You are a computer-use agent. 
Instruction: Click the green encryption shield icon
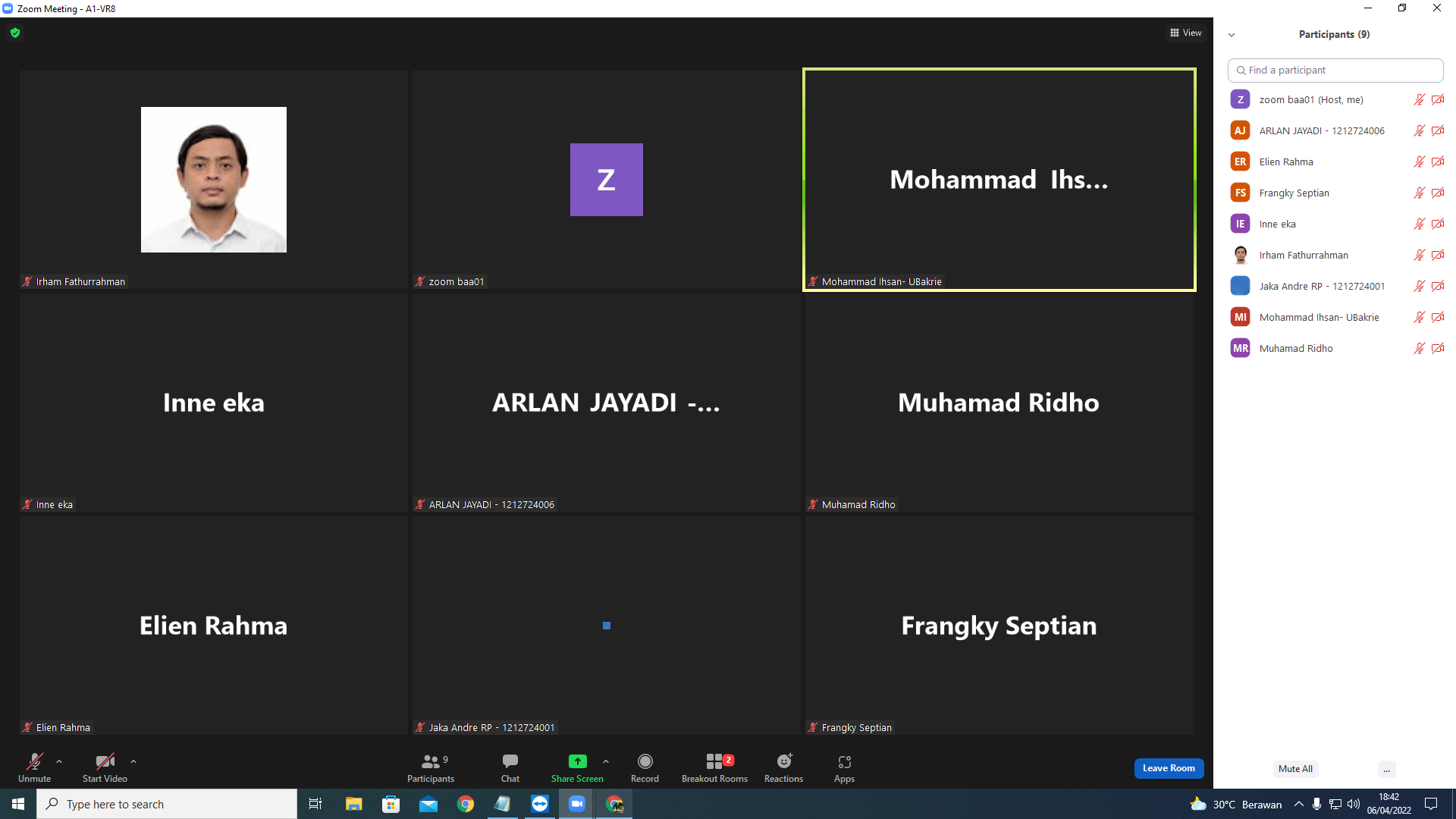point(15,33)
